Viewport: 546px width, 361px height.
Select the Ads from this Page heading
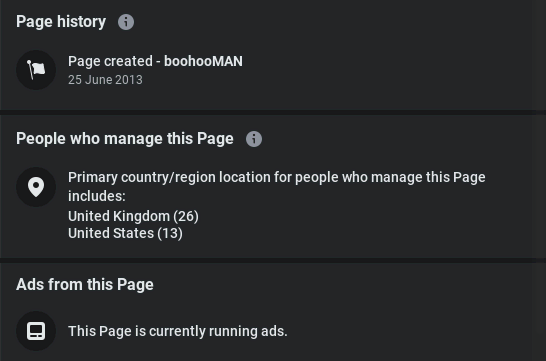tap(85, 284)
